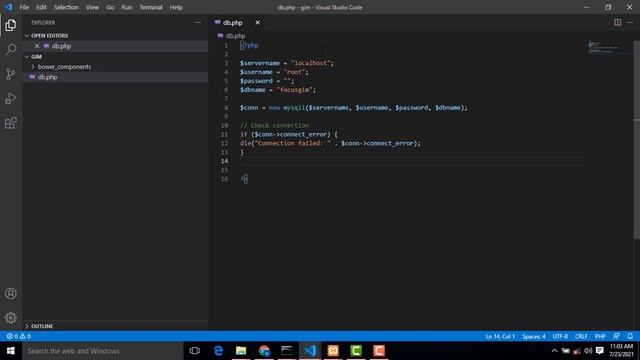Split the editor to the right
Image resolution: width=640 pixels, height=360 pixels.
tap(618, 22)
